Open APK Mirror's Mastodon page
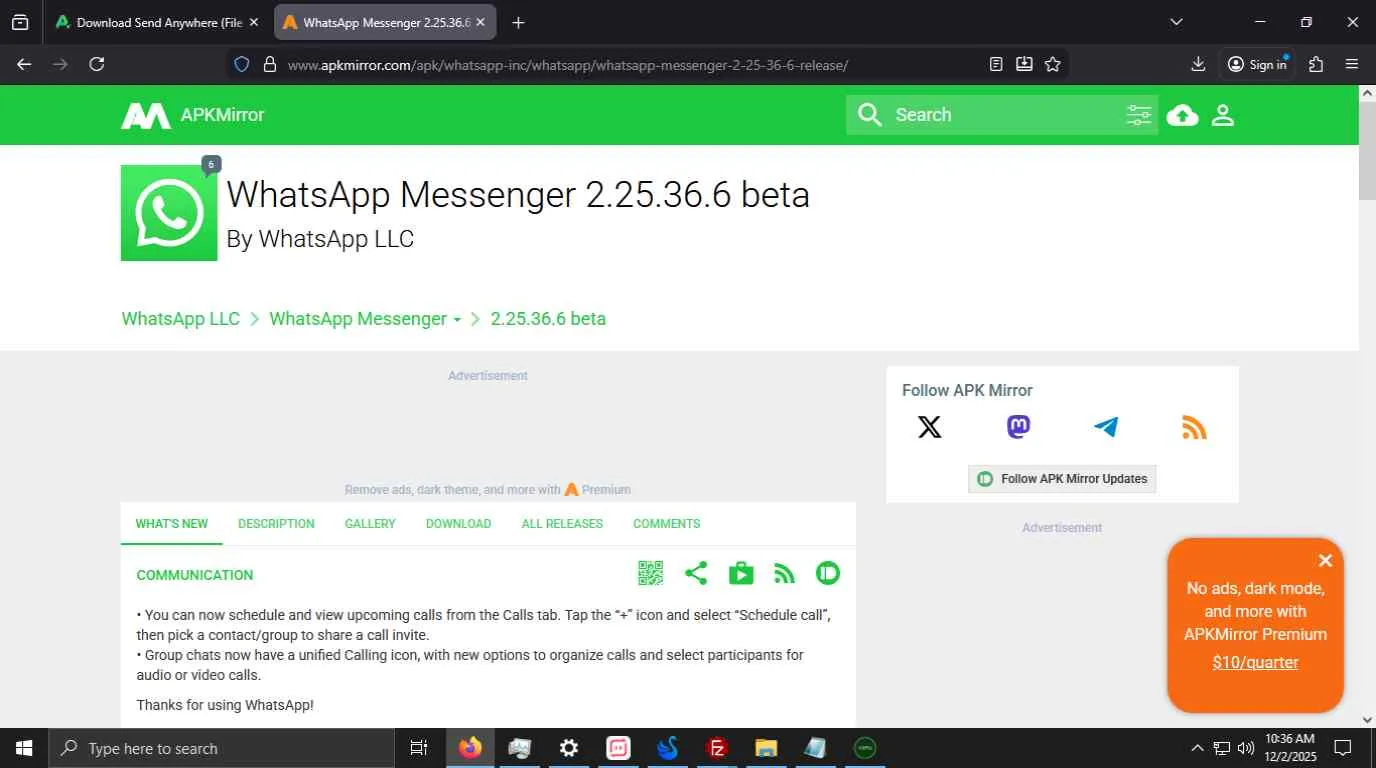The height and width of the screenshot is (768, 1376). pos(1018,427)
